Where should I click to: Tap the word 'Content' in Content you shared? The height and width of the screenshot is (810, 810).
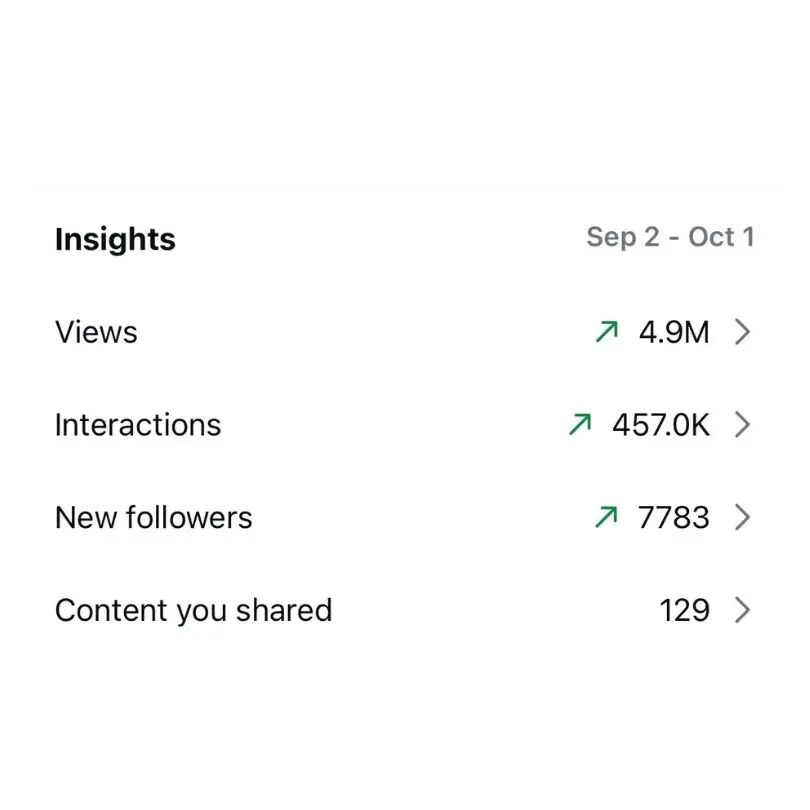(112, 610)
